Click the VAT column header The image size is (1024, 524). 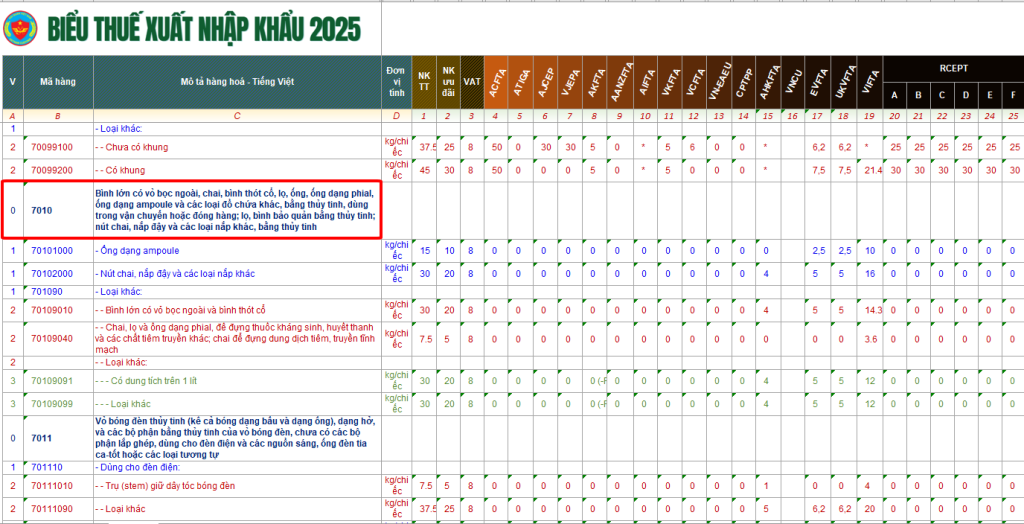pos(473,81)
